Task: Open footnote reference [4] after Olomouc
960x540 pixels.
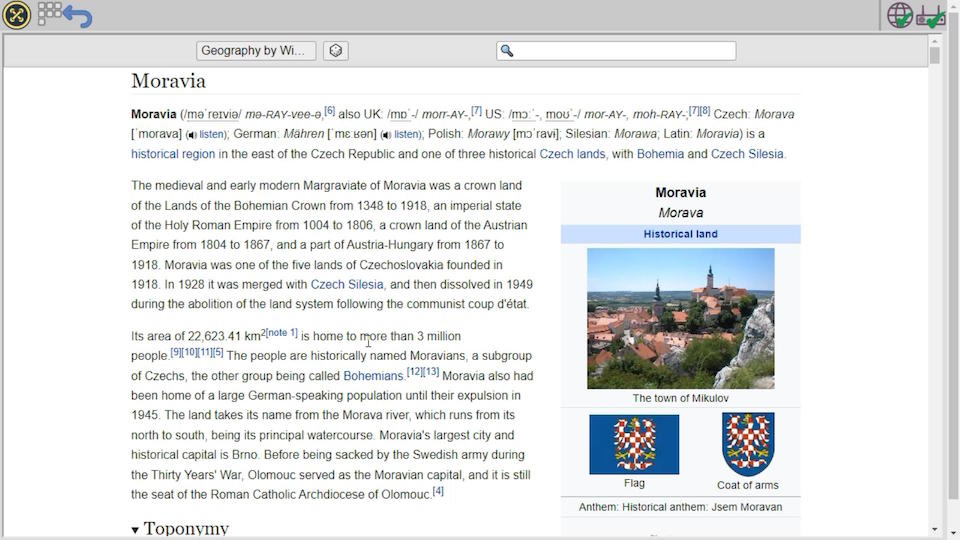Action: pyautogui.click(x=438, y=491)
